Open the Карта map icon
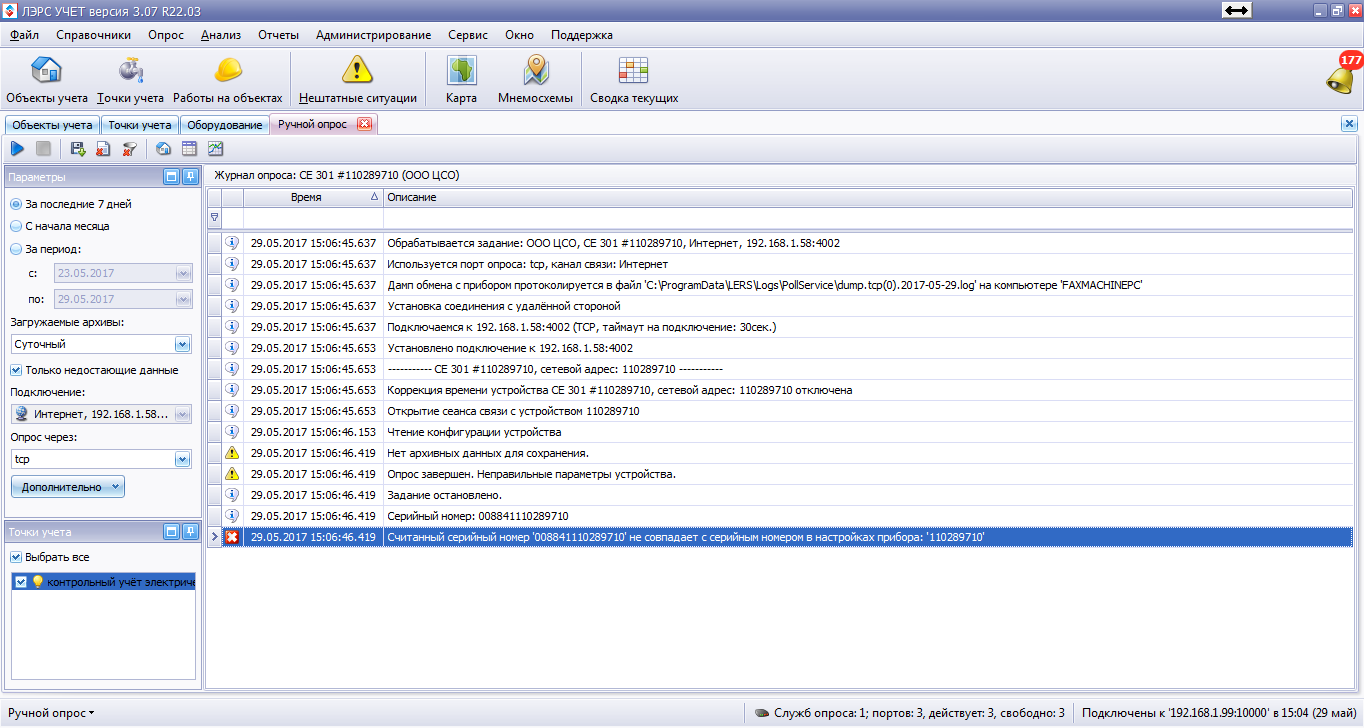The width and height of the screenshot is (1364, 728). point(461,79)
